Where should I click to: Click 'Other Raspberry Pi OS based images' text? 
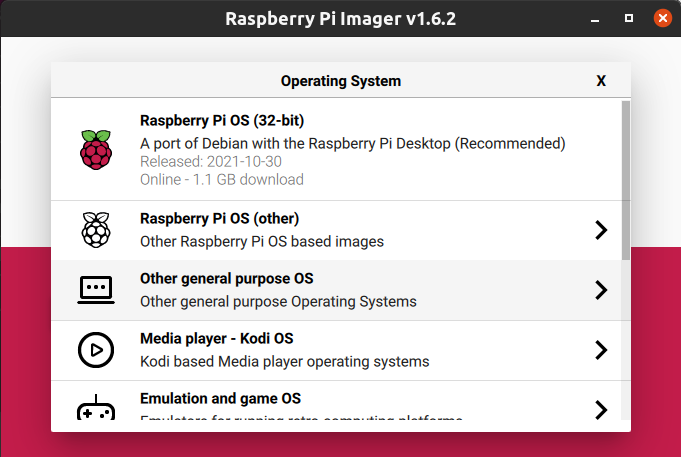pos(262,242)
